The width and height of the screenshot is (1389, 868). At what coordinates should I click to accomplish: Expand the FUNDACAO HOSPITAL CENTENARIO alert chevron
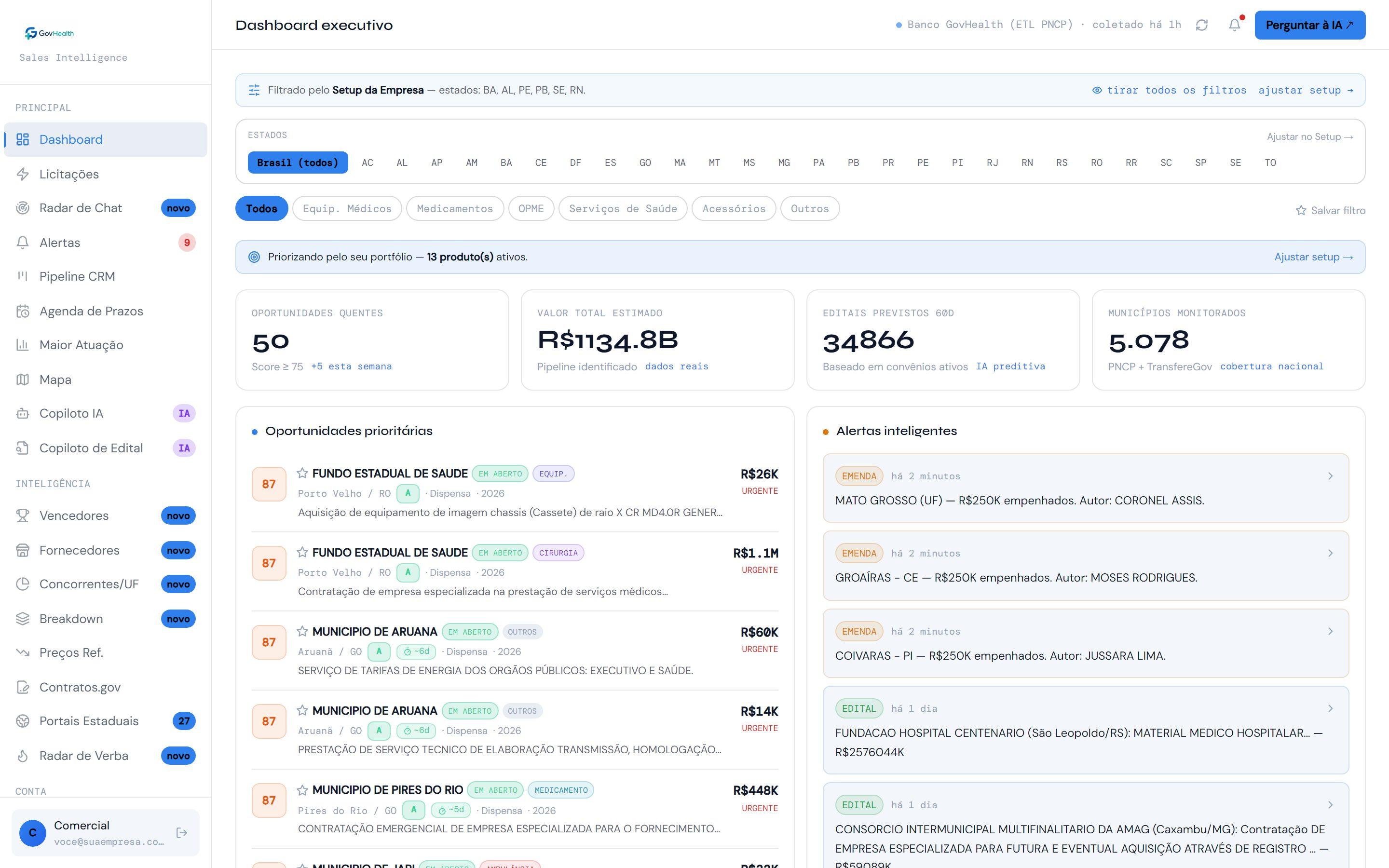[x=1330, y=708]
